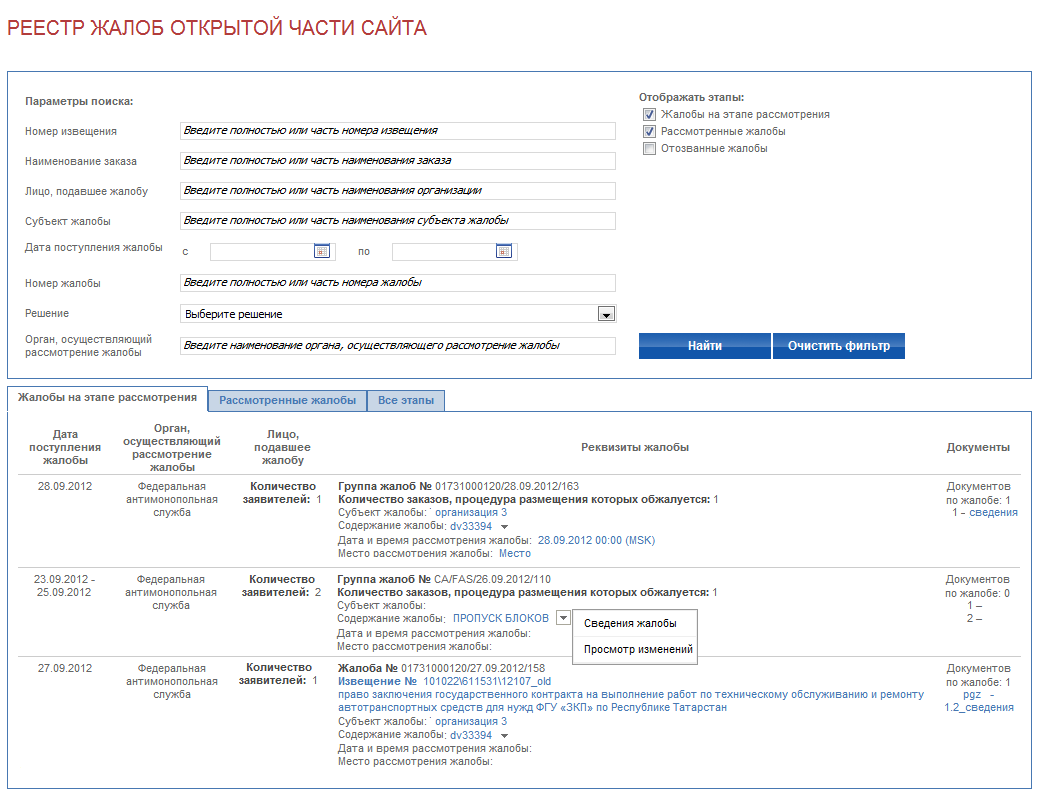The image size is (1042, 798).
Task: Open the 'Выберите решение' dropdown
Action: (398, 314)
